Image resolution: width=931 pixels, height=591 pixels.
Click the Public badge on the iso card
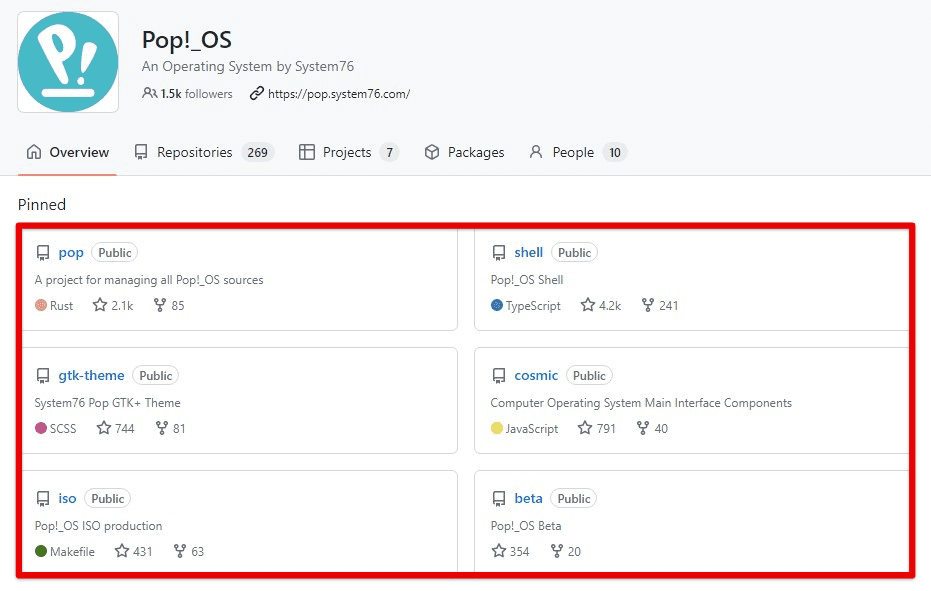107,498
